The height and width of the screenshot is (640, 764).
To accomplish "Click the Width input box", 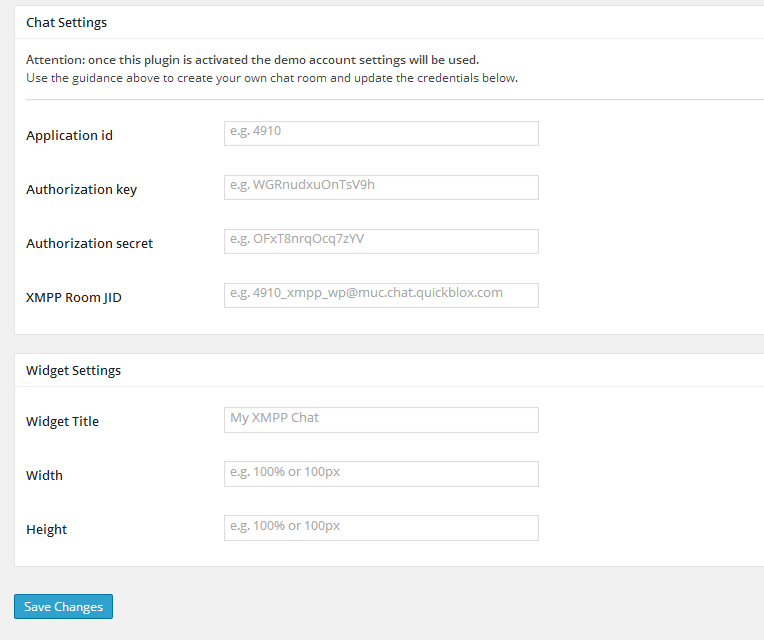I will pos(381,473).
